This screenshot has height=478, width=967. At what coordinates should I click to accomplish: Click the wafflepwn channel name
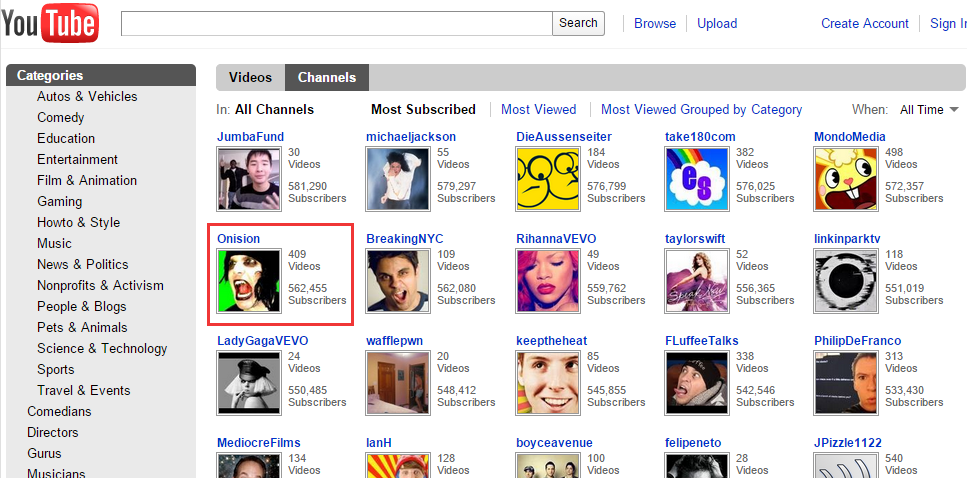pos(395,340)
